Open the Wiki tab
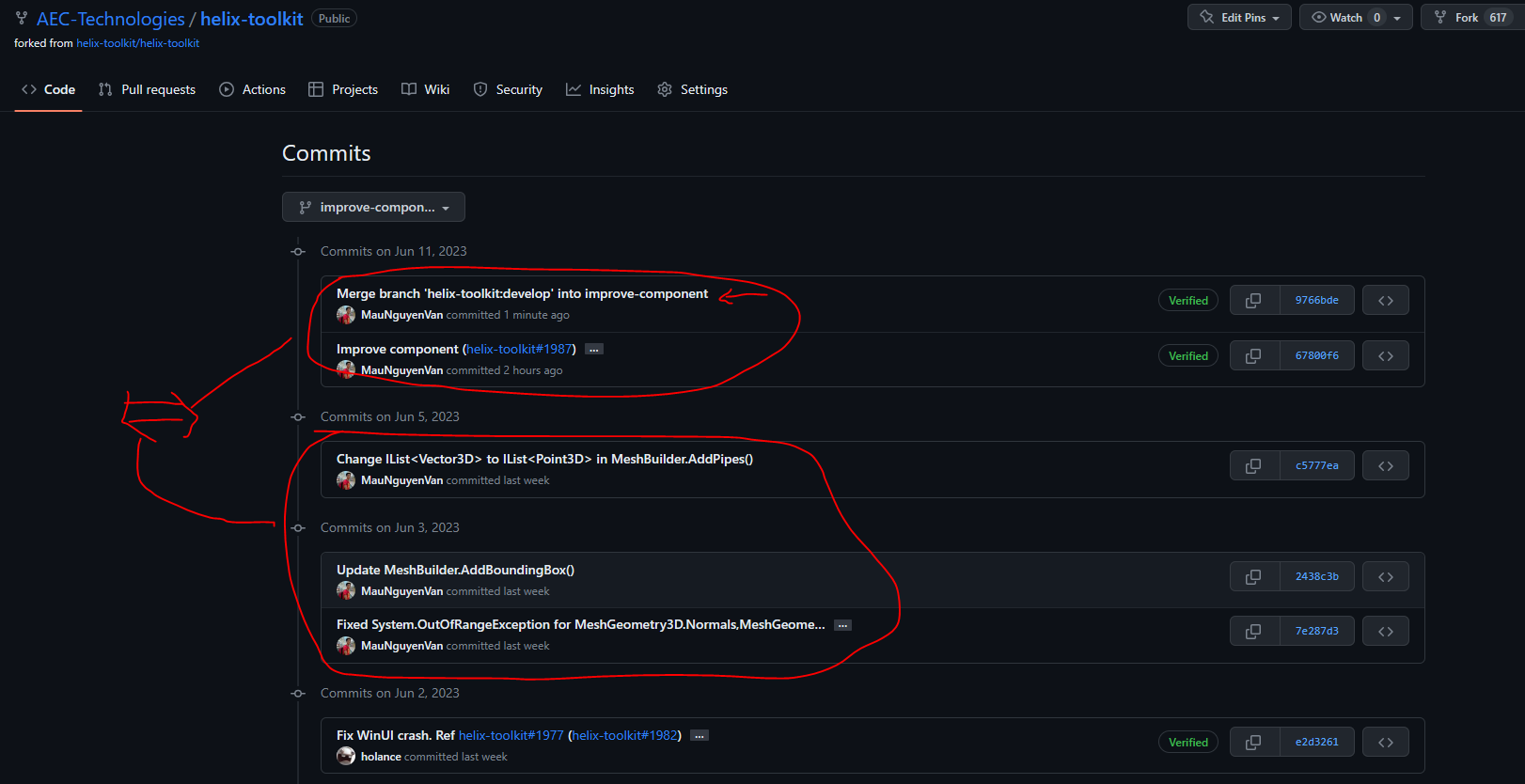The height and width of the screenshot is (784, 1525). click(425, 89)
